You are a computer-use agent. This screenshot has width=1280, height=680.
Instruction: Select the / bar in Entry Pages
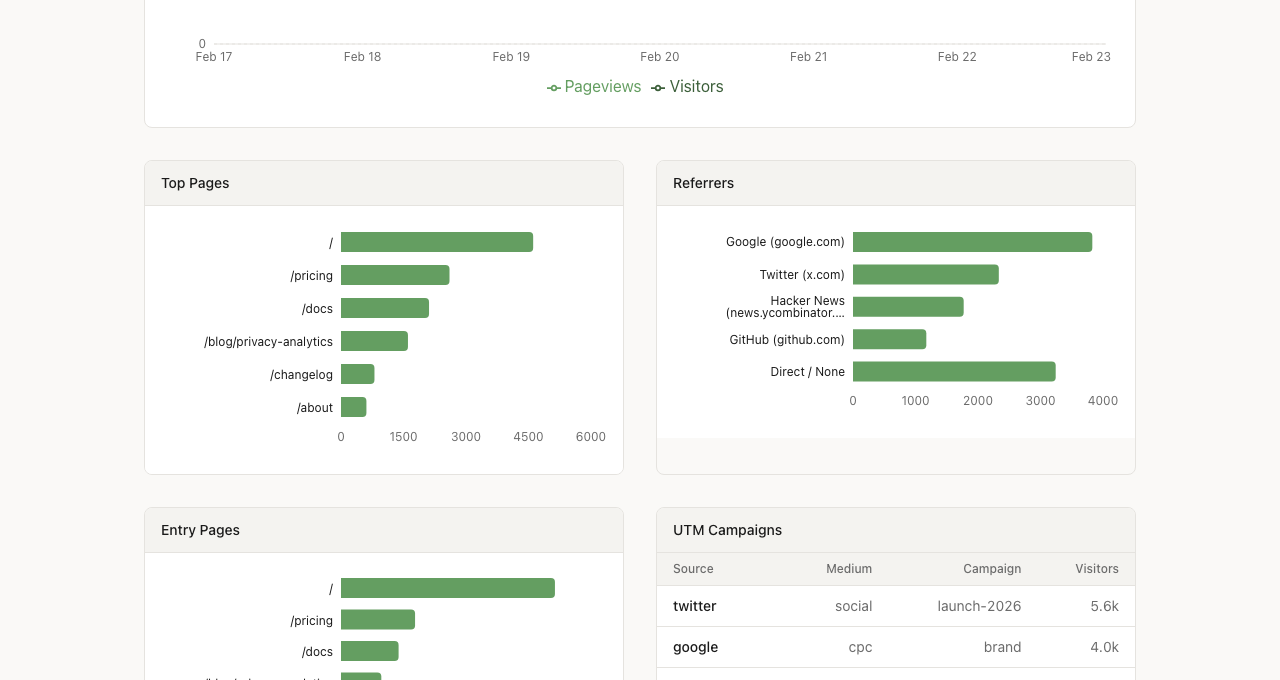point(448,588)
